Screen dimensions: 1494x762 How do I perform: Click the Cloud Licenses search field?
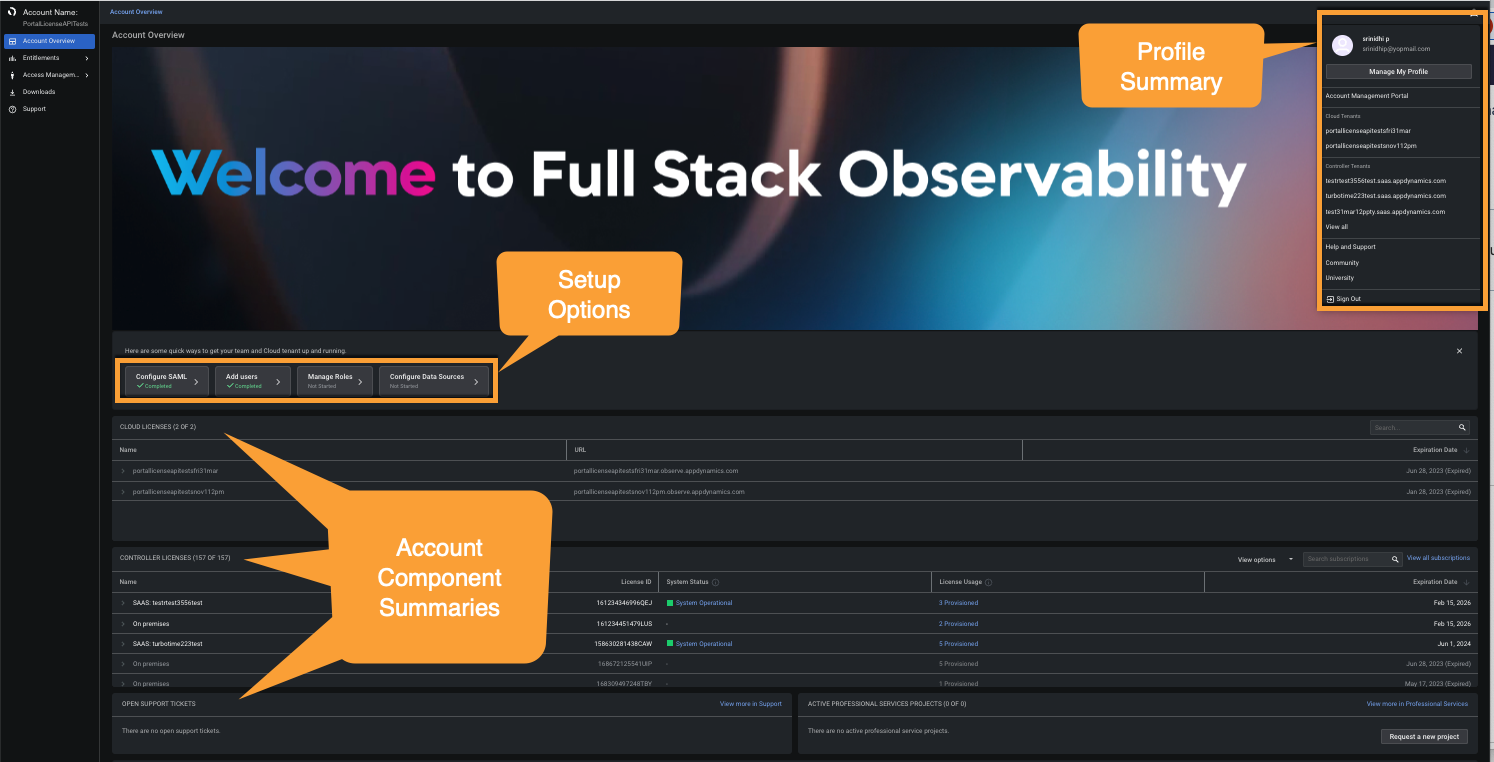(1413, 428)
